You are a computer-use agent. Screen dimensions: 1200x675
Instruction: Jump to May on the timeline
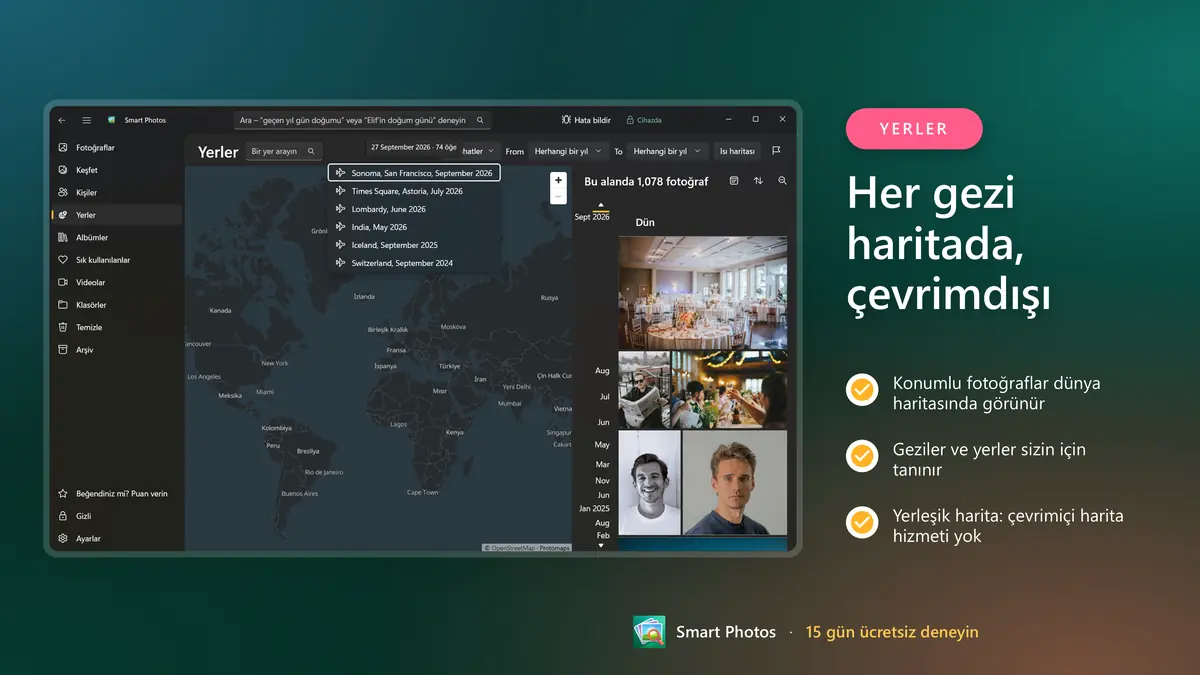pyautogui.click(x=602, y=445)
